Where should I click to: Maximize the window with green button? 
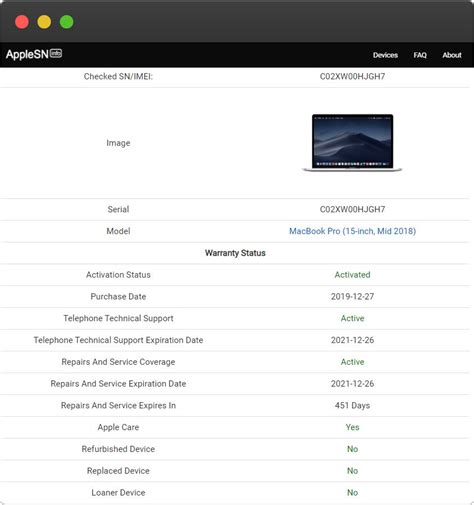click(x=67, y=22)
